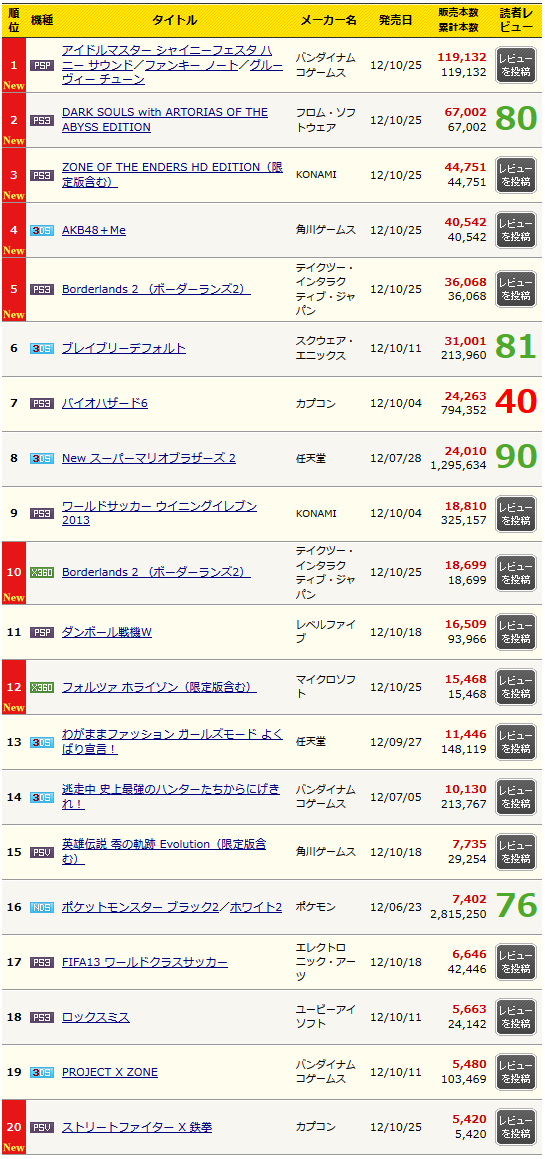Open ZONE OF THE ENDERS HD EDITION link
The width and height of the screenshot is (545, 1159).
172,175
